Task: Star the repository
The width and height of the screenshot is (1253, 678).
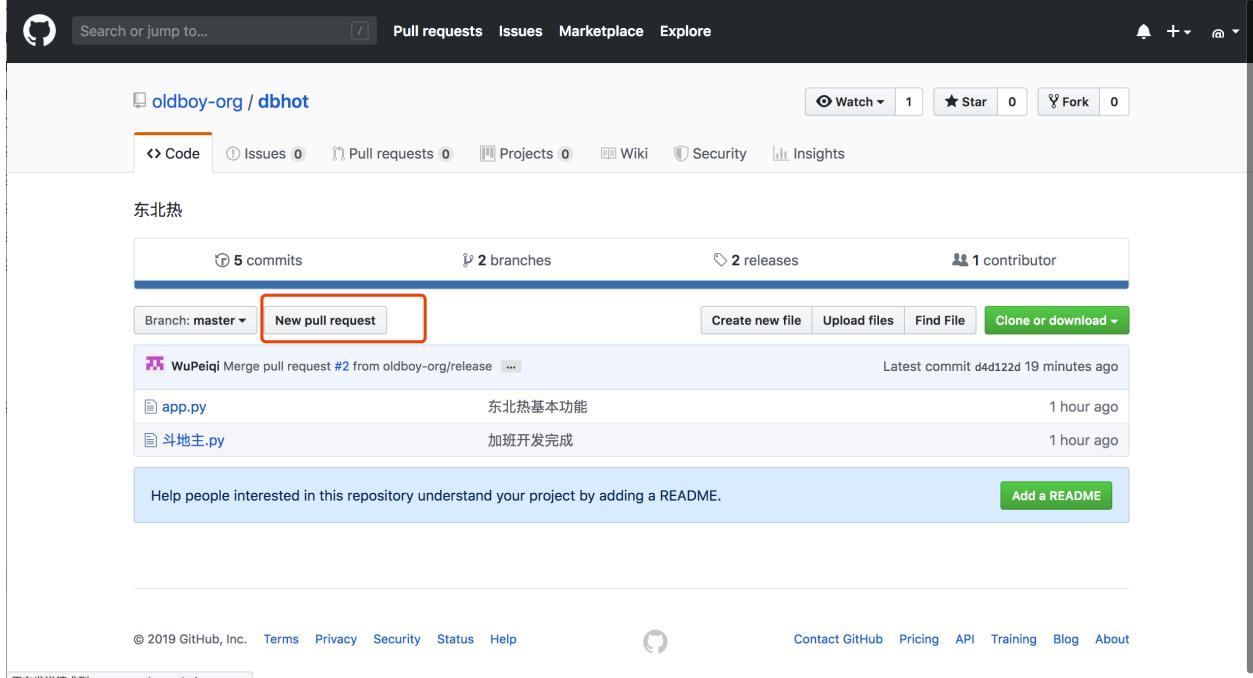Action: [x=965, y=102]
